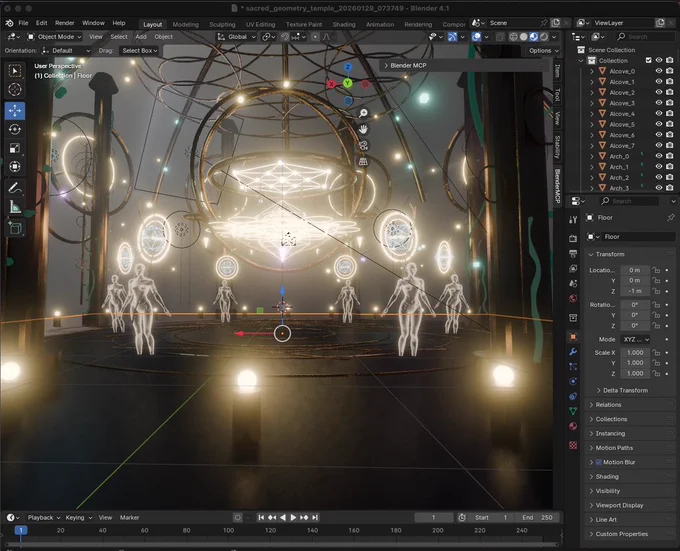Toggle lock on Scale Z

click(656, 373)
